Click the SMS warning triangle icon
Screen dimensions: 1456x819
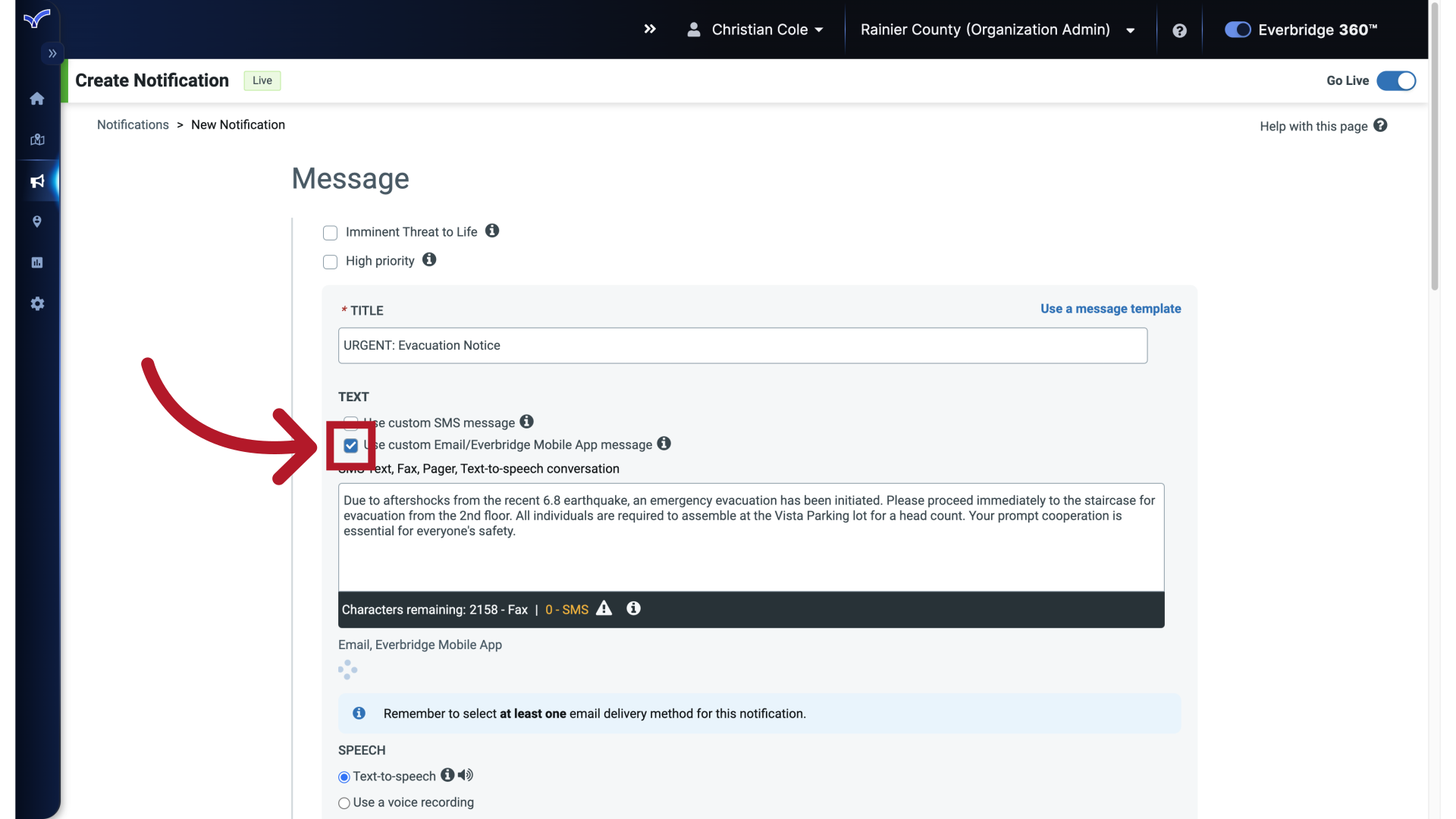604,609
